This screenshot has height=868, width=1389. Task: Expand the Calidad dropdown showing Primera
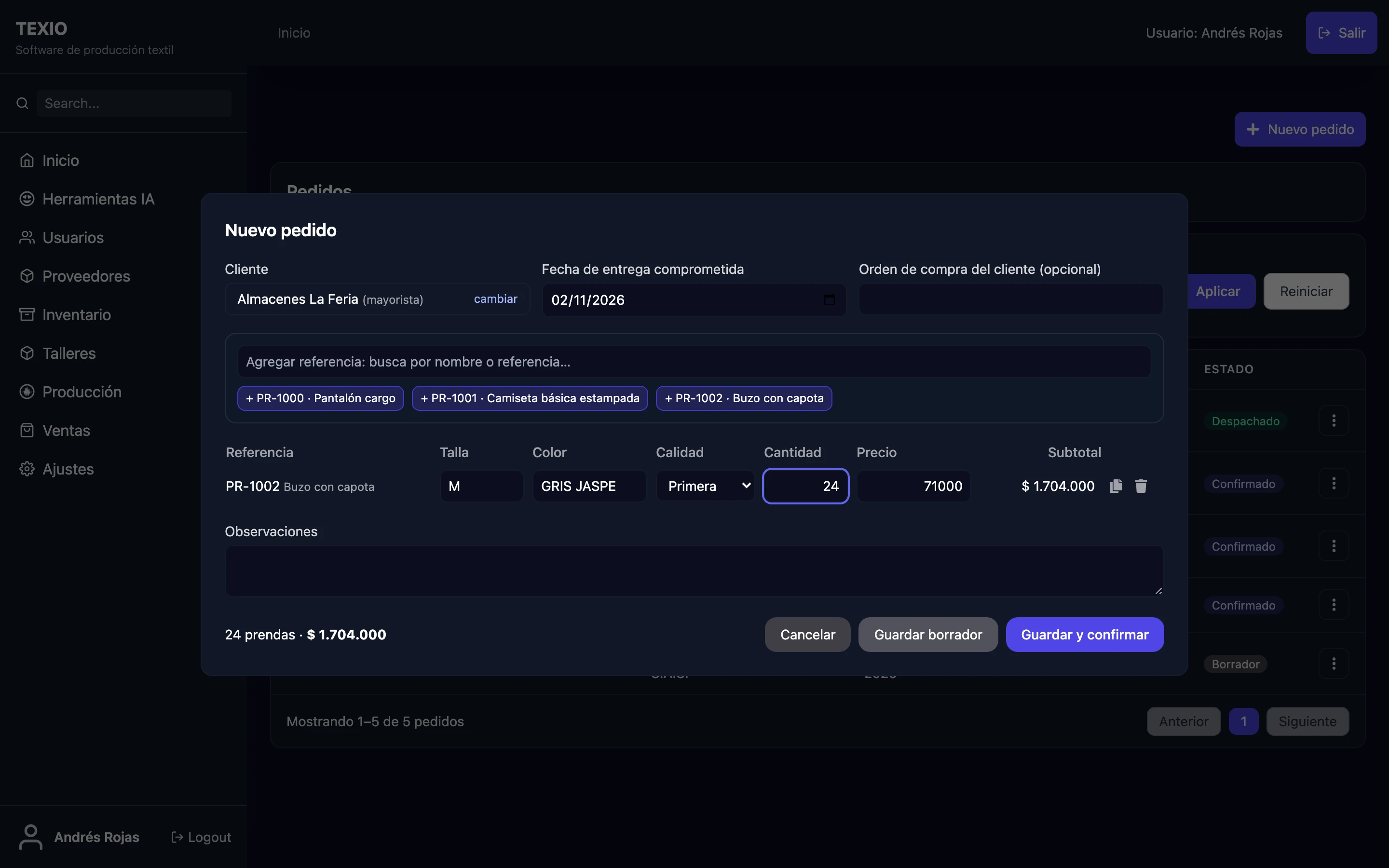705,486
